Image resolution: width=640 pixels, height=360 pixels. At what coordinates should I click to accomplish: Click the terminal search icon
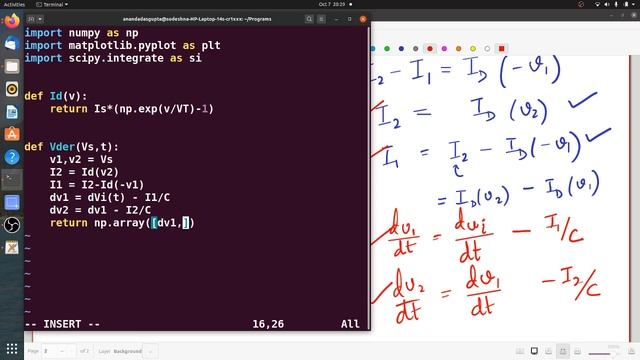[x=309, y=19]
